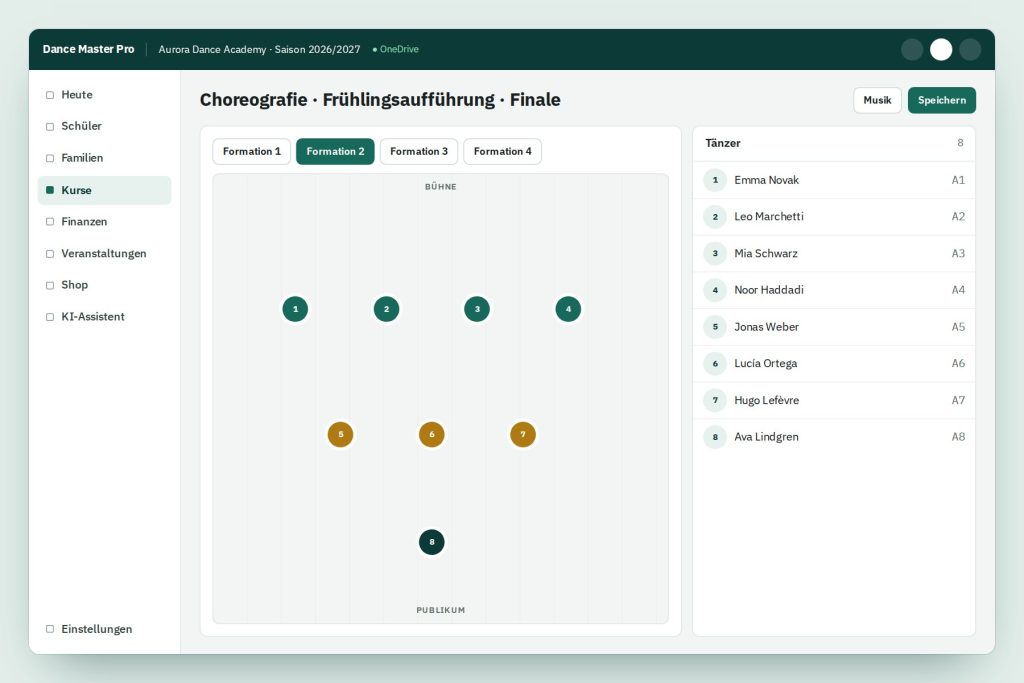1024x683 pixels.
Task: Click the first dark circle in the header
Action: [x=912, y=50]
